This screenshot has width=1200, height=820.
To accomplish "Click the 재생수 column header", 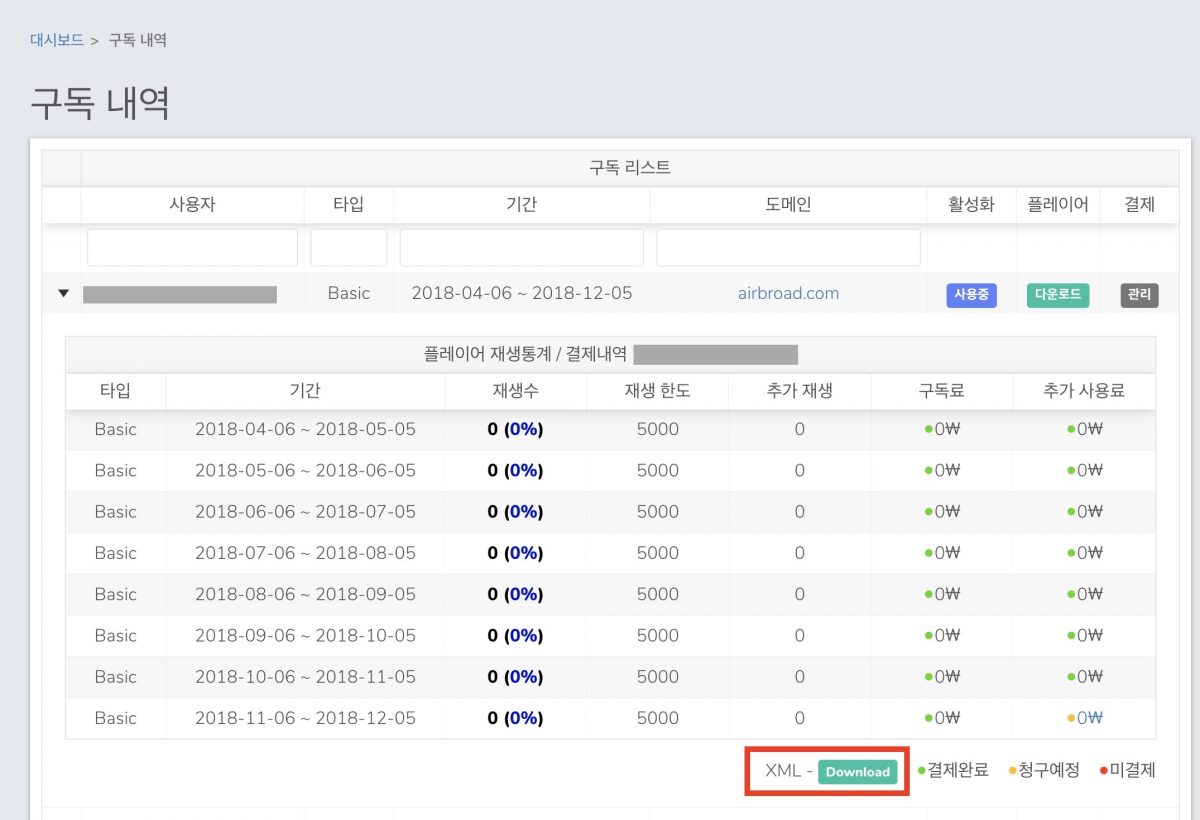I will 515,390.
